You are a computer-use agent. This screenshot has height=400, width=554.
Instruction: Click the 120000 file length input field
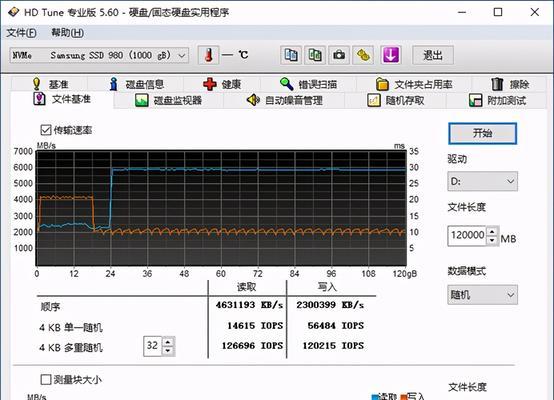pos(467,236)
